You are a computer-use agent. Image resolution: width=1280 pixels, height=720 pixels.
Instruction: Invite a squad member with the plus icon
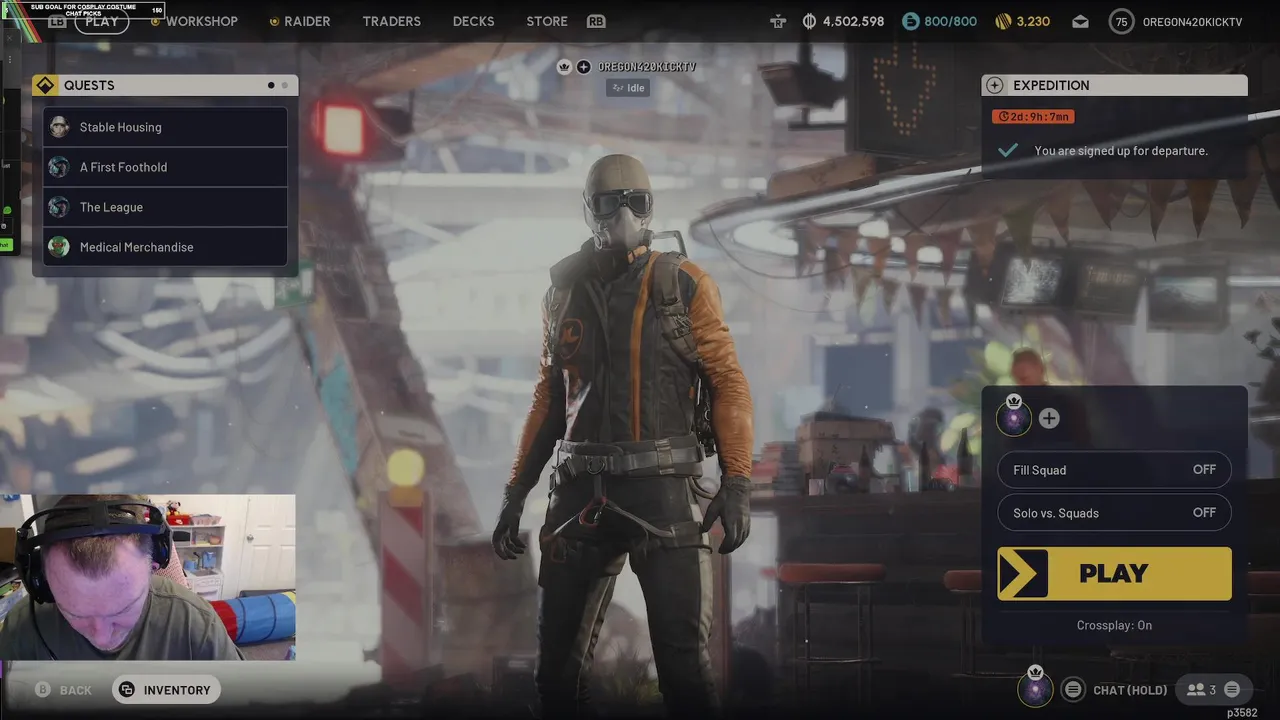coord(1049,419)
